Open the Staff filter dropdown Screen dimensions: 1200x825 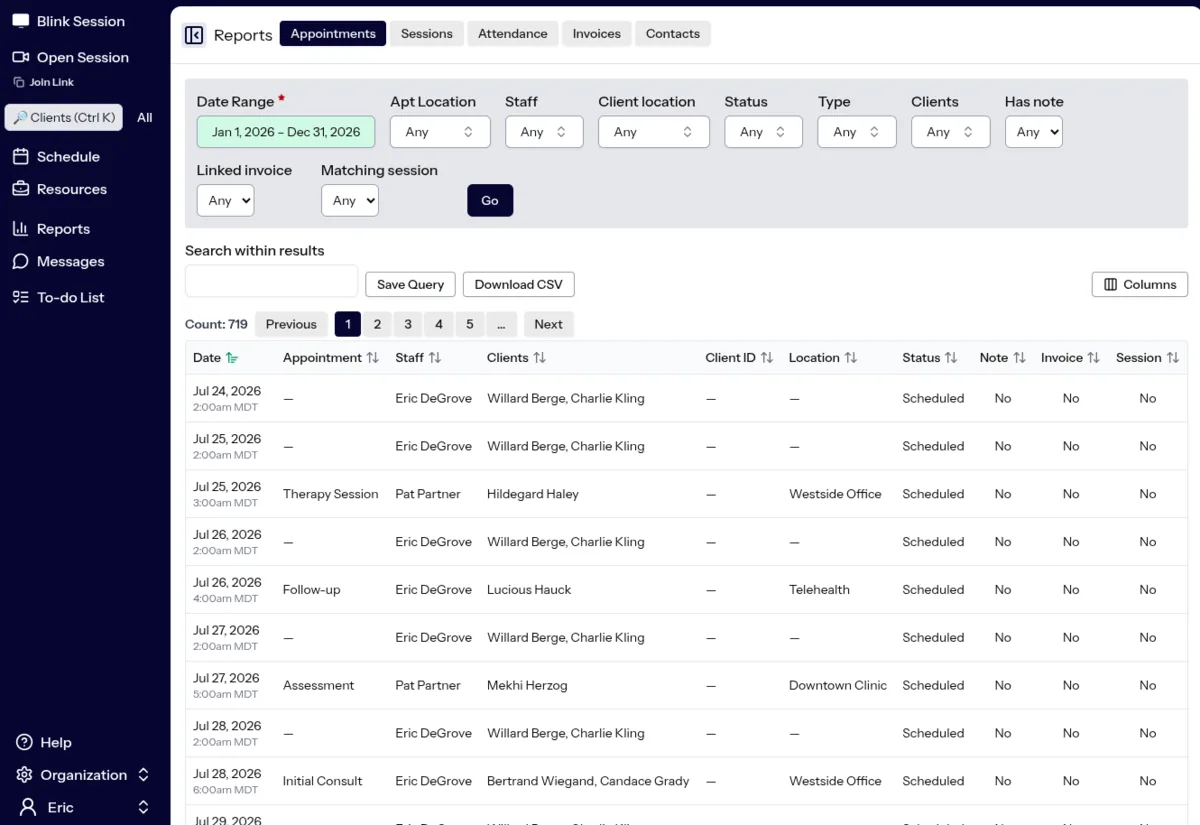(x=544, y=132)
